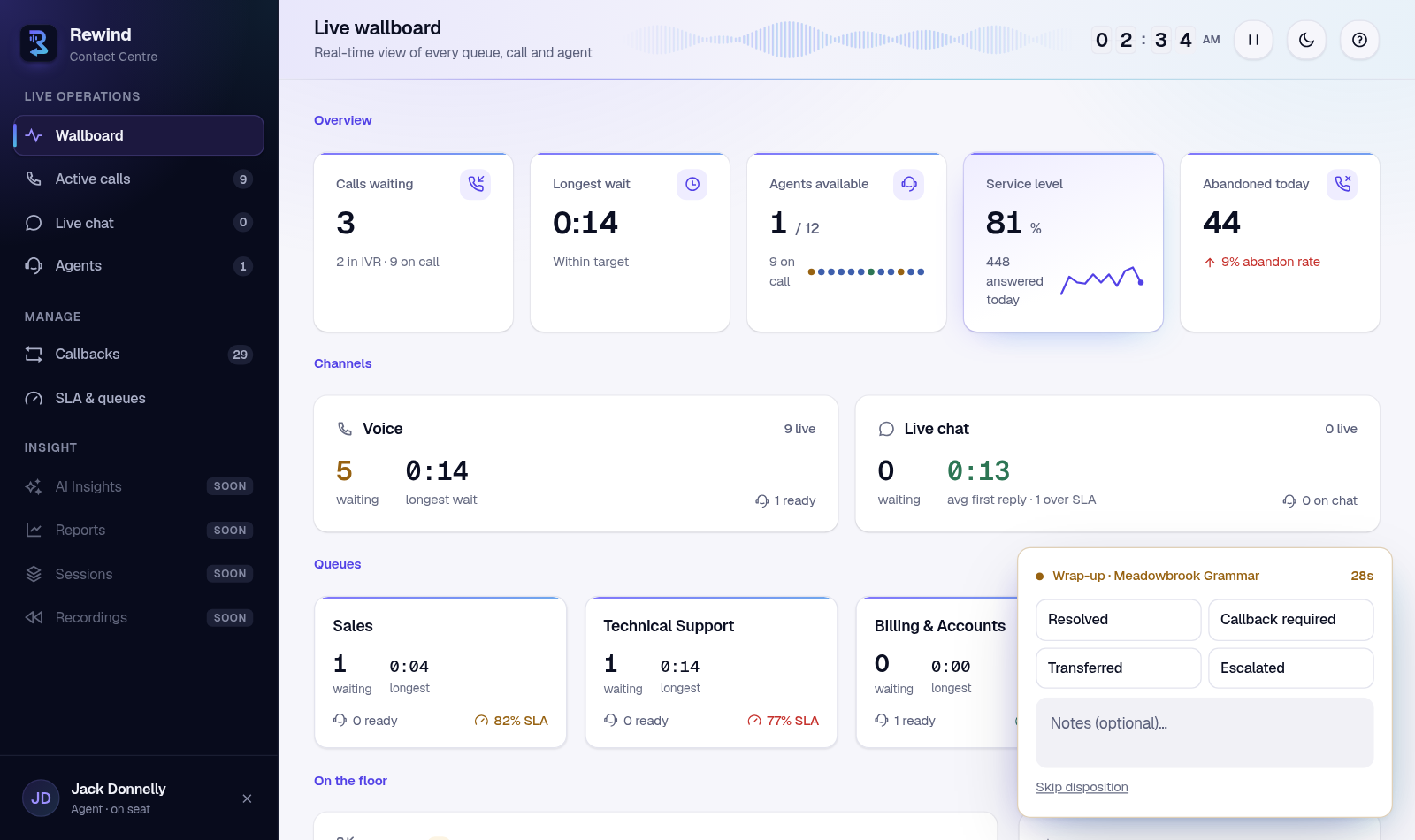The image size is (1415, 840).
Task: Click the service level sparkline chart
Action: click(1103, 279)
